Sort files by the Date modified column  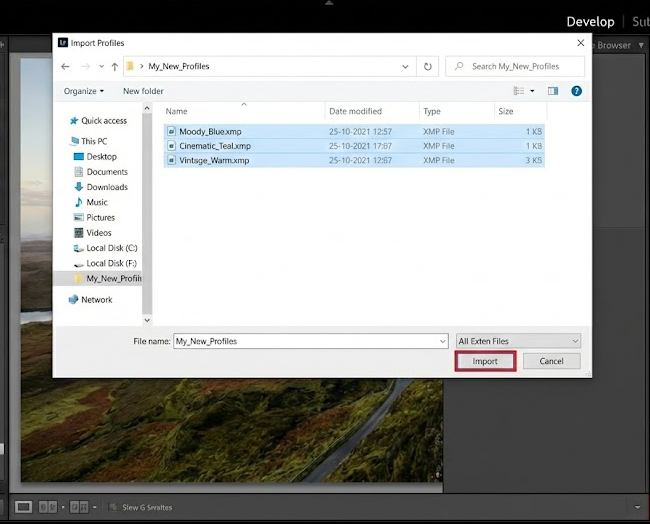[x=355, y=111]
